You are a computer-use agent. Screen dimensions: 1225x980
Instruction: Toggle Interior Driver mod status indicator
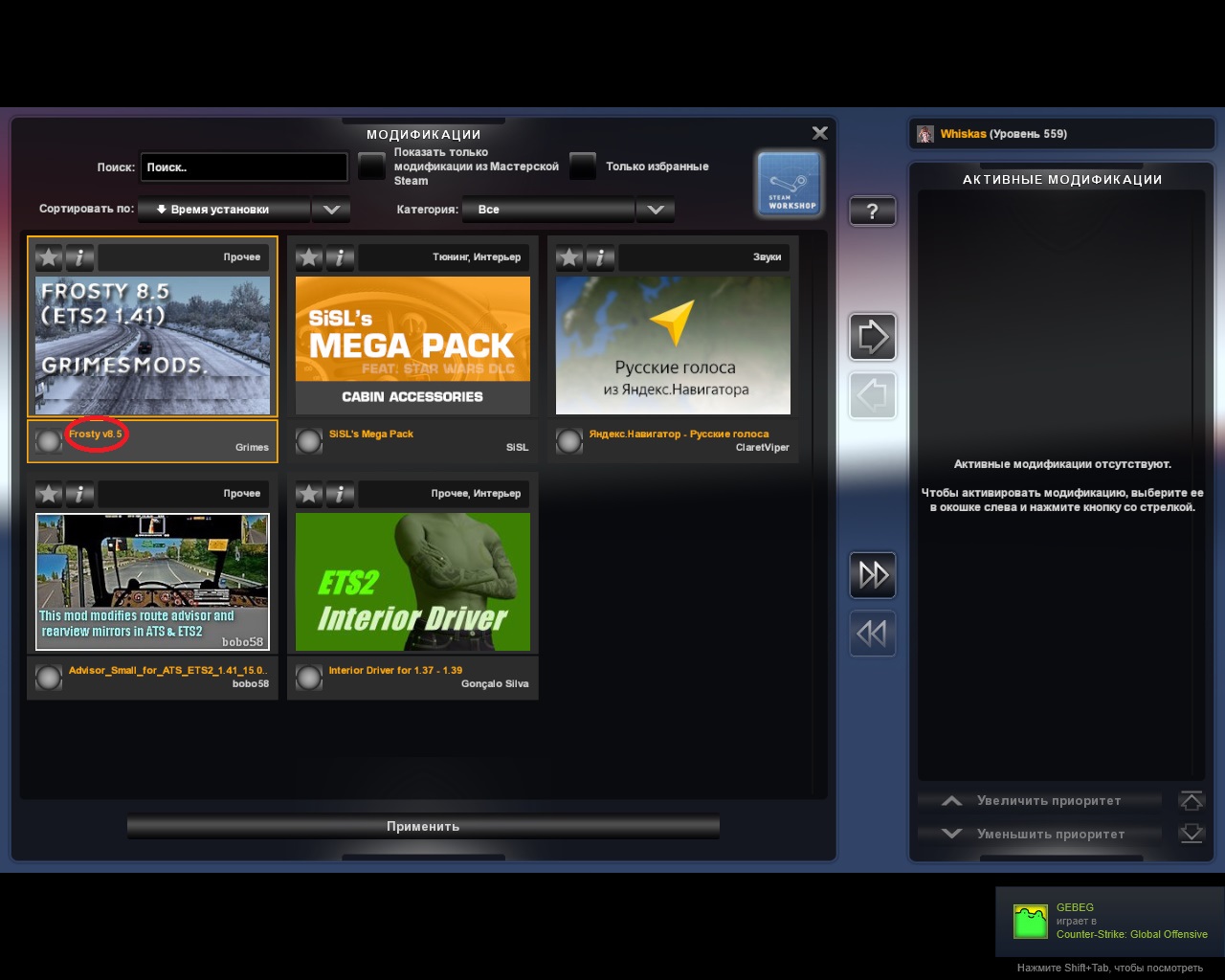[x=309, y=678]
